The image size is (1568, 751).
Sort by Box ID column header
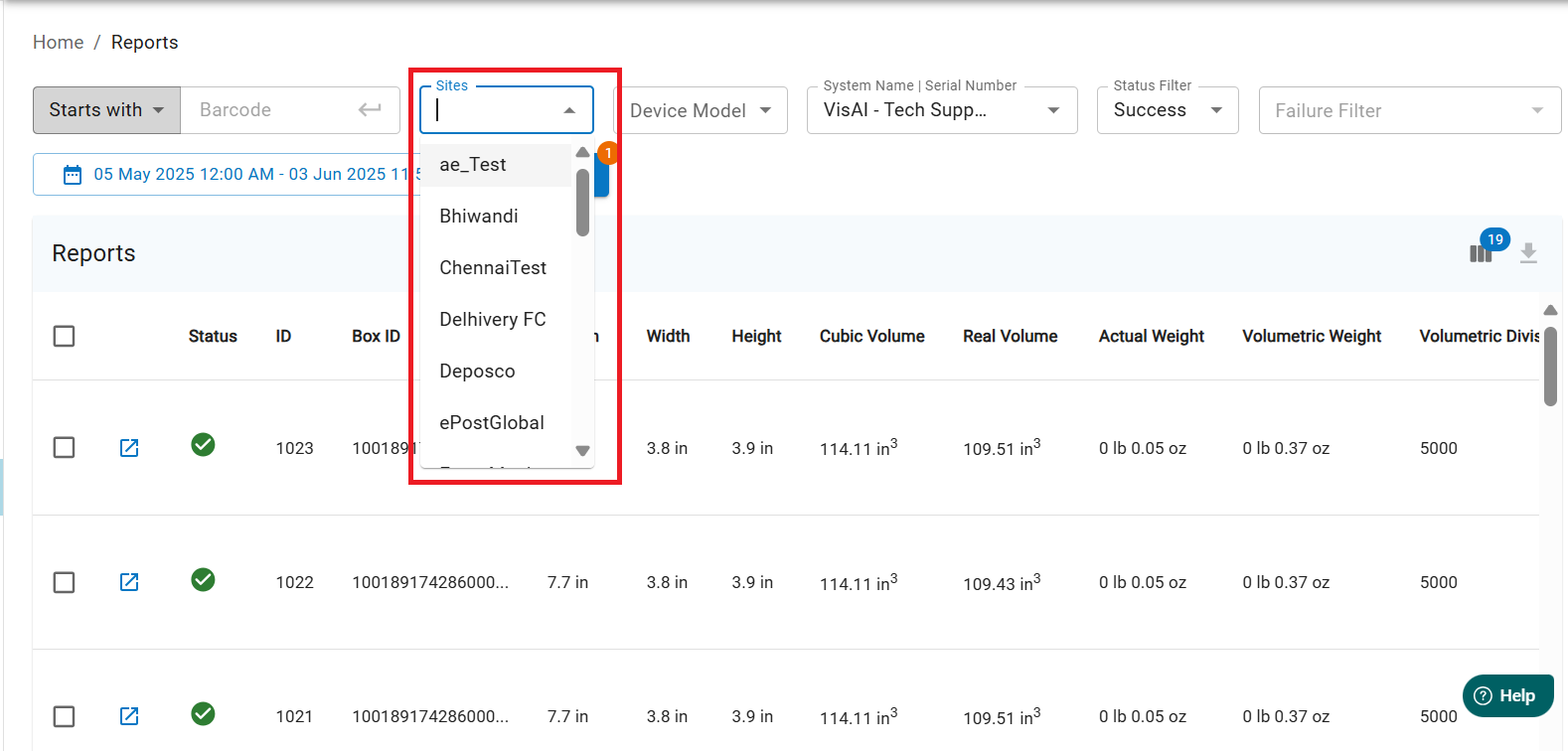click(x=376, y=336)
